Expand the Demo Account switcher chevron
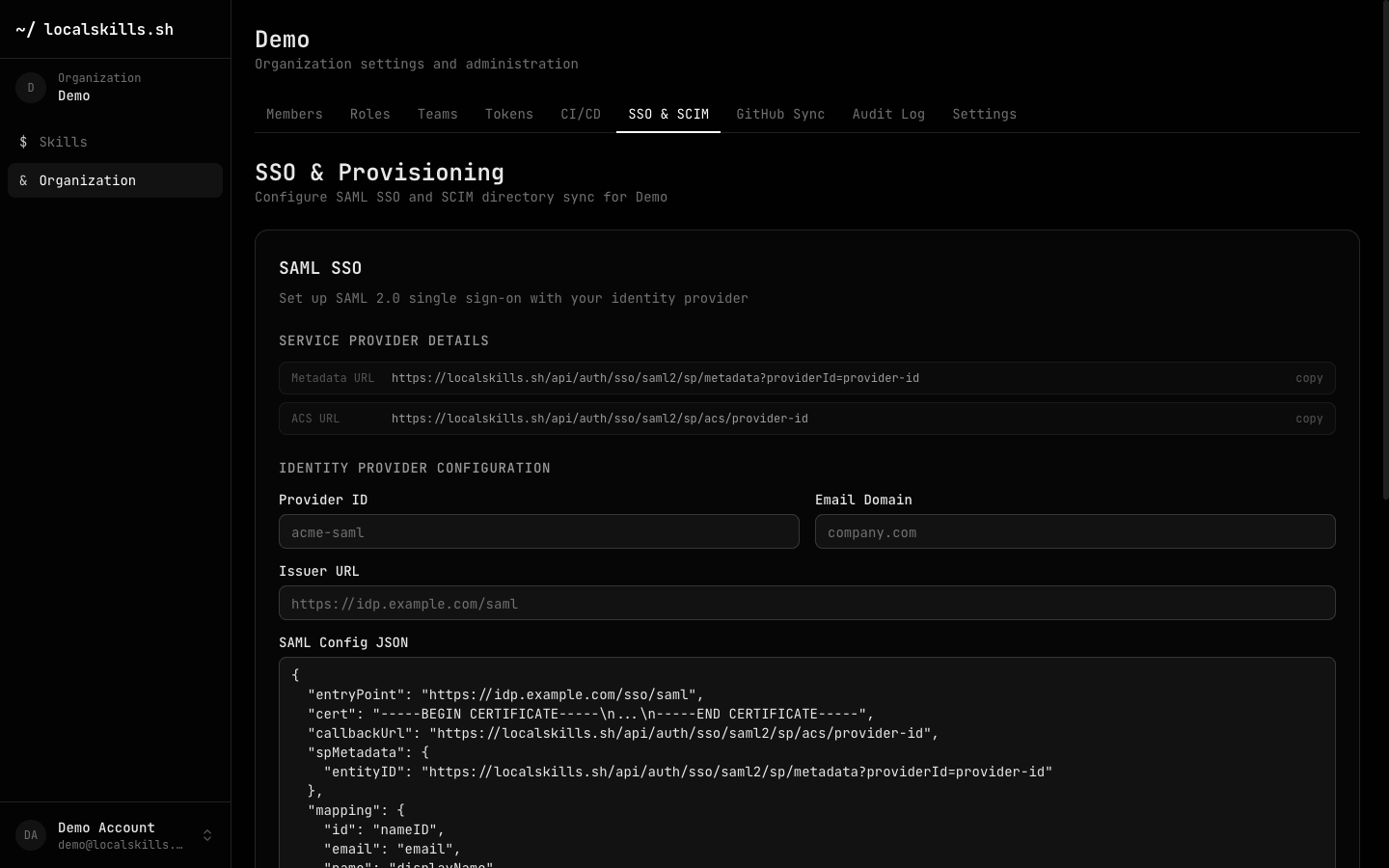Viewport: 1389px width, 868px height. (x=207, y=835)
